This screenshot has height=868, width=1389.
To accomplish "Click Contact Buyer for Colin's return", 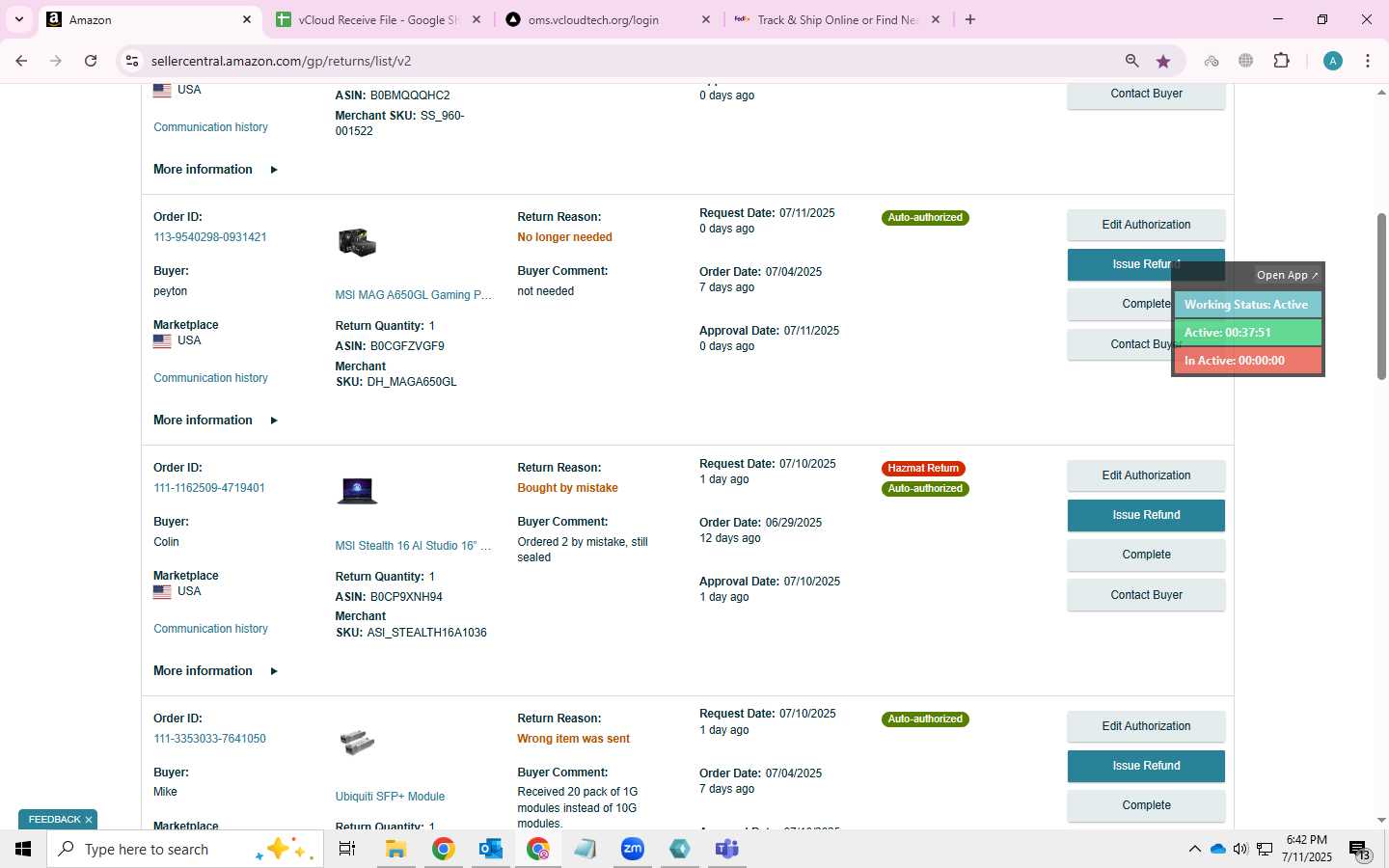I will pyautogui.click(x=1146, y=595).
